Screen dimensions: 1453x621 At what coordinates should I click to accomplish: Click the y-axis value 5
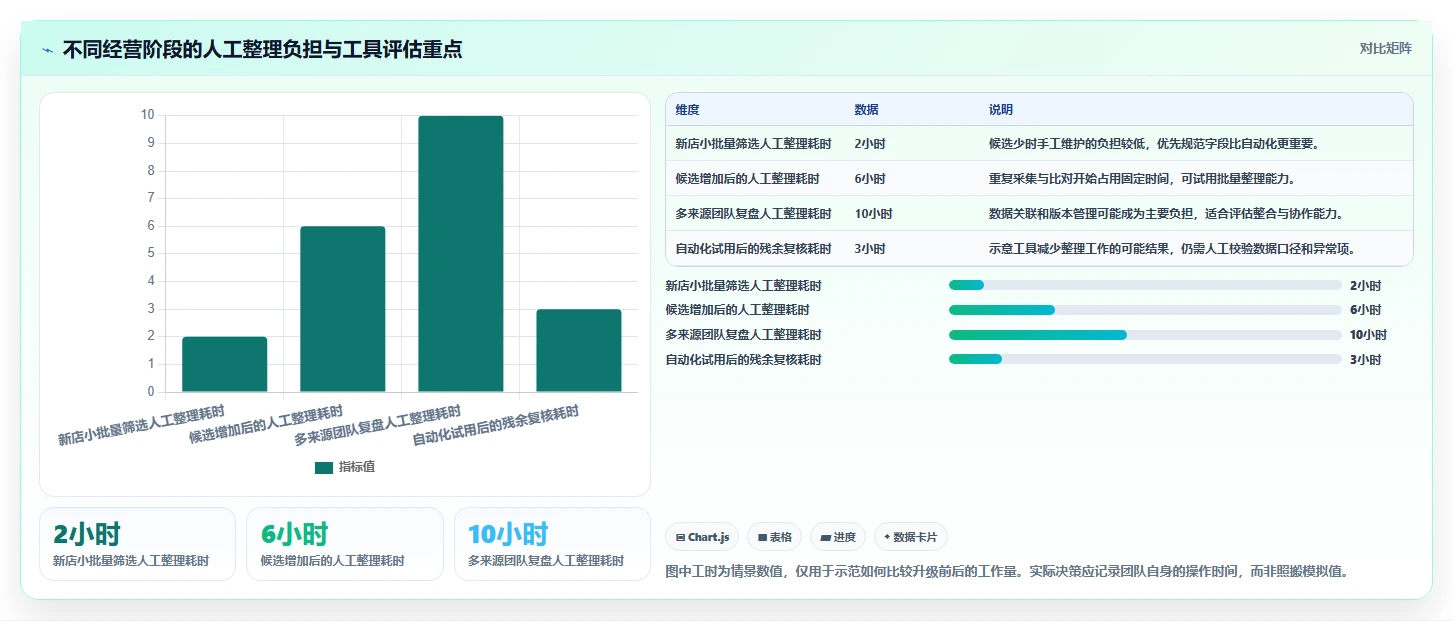tap(151, 253)
